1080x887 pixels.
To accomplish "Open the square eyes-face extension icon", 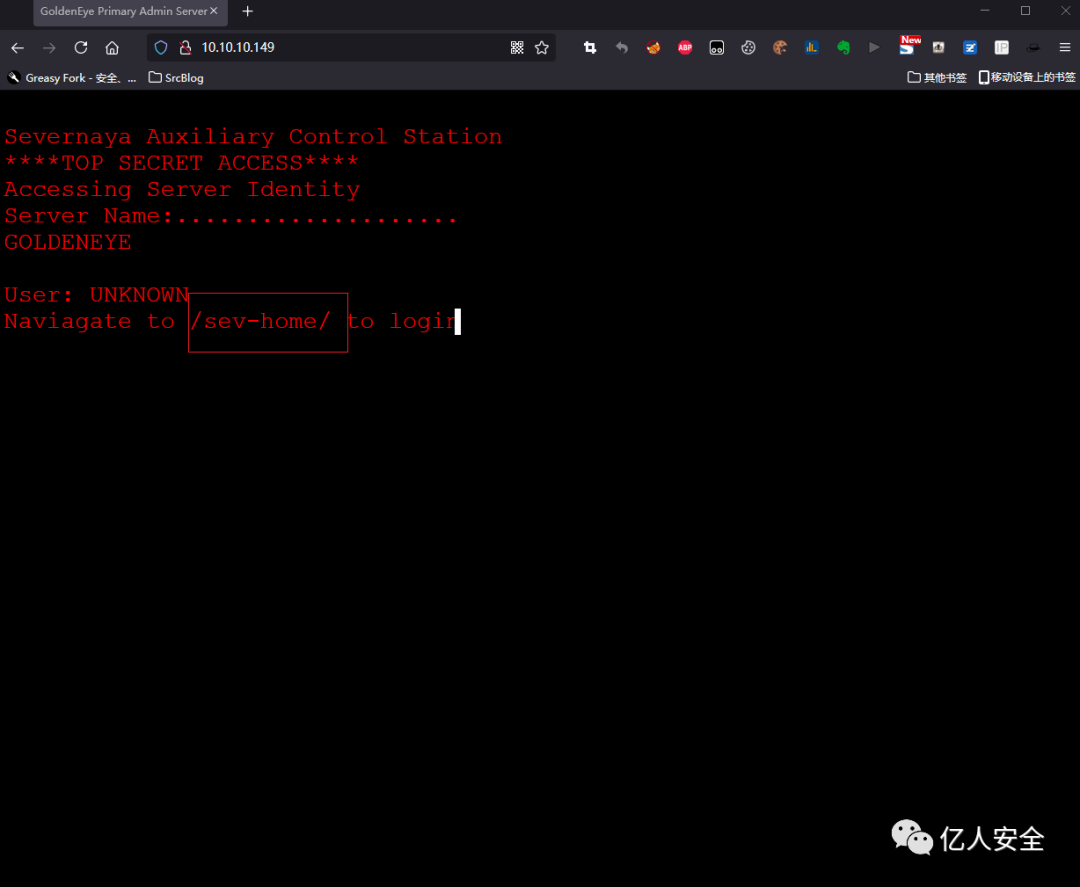I will click(x=716, y=48).
